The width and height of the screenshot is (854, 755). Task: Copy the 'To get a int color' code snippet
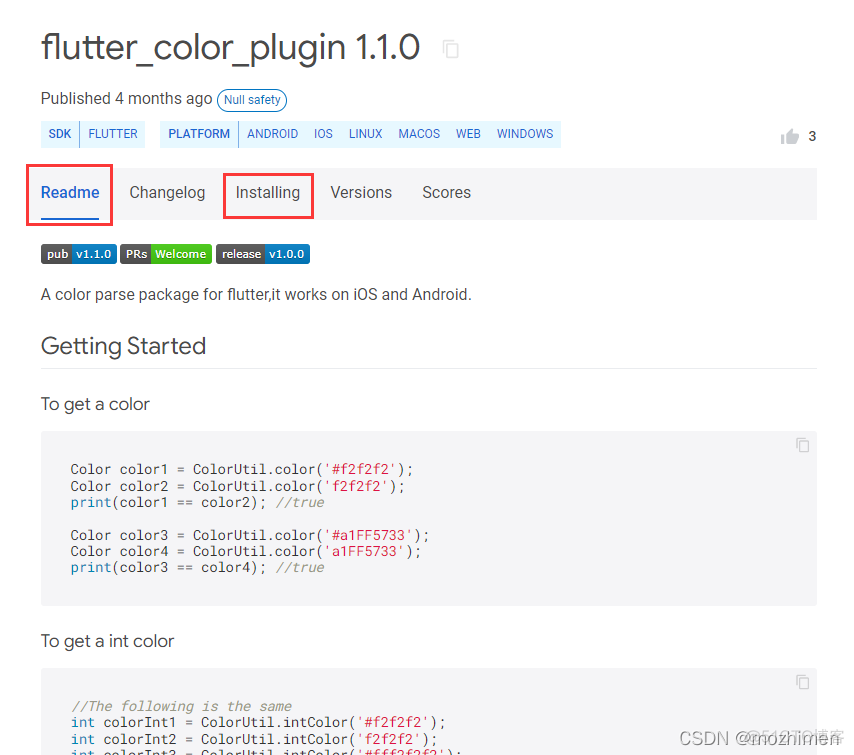coord(802,682)
